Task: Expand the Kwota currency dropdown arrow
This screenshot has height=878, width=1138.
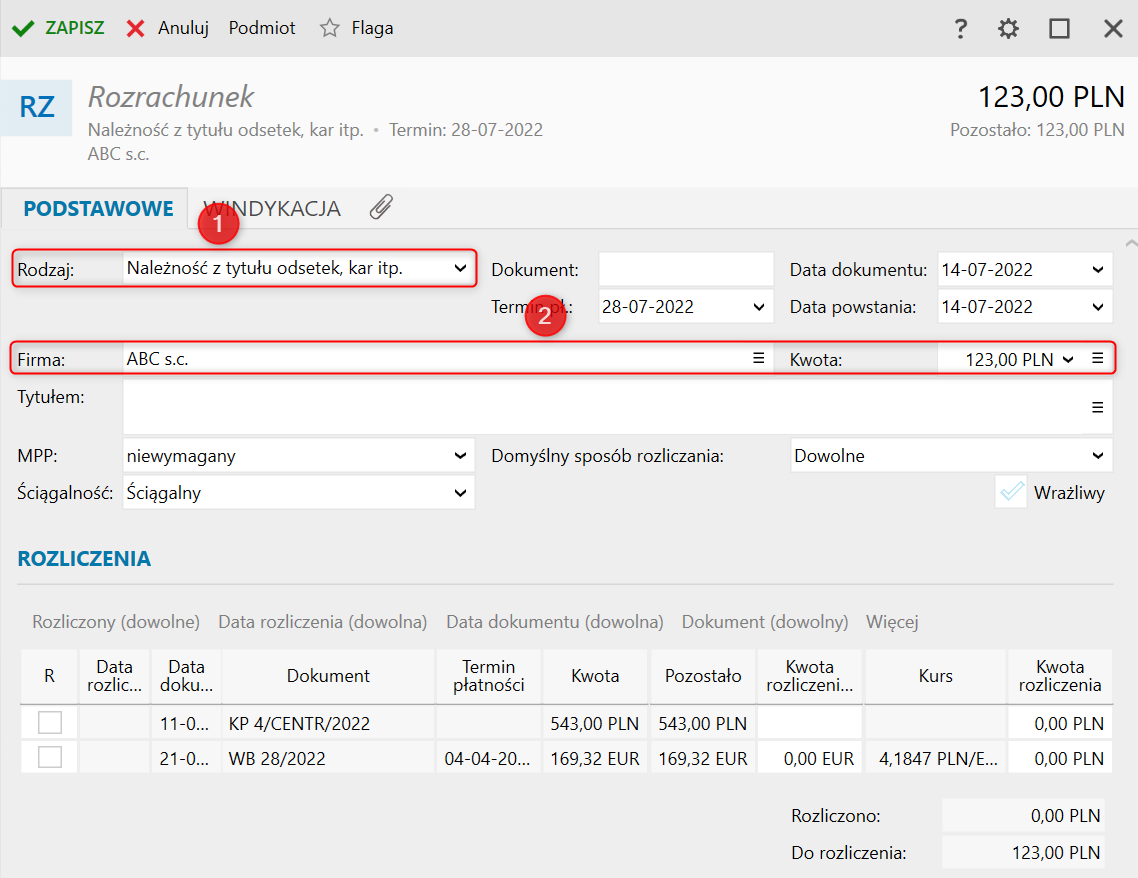Action: tap(1068, 359)
